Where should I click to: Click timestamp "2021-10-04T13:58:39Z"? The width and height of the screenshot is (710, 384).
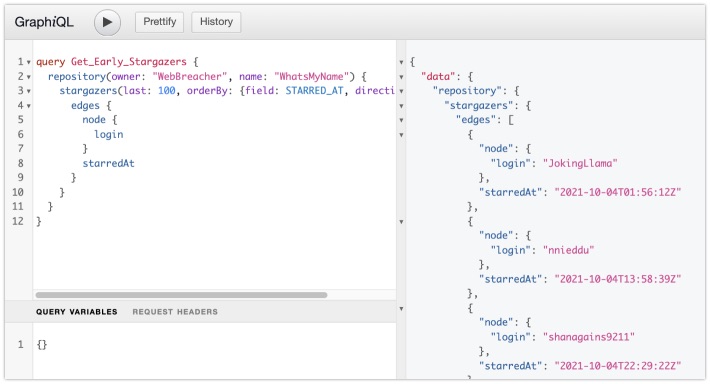[618, 279]
